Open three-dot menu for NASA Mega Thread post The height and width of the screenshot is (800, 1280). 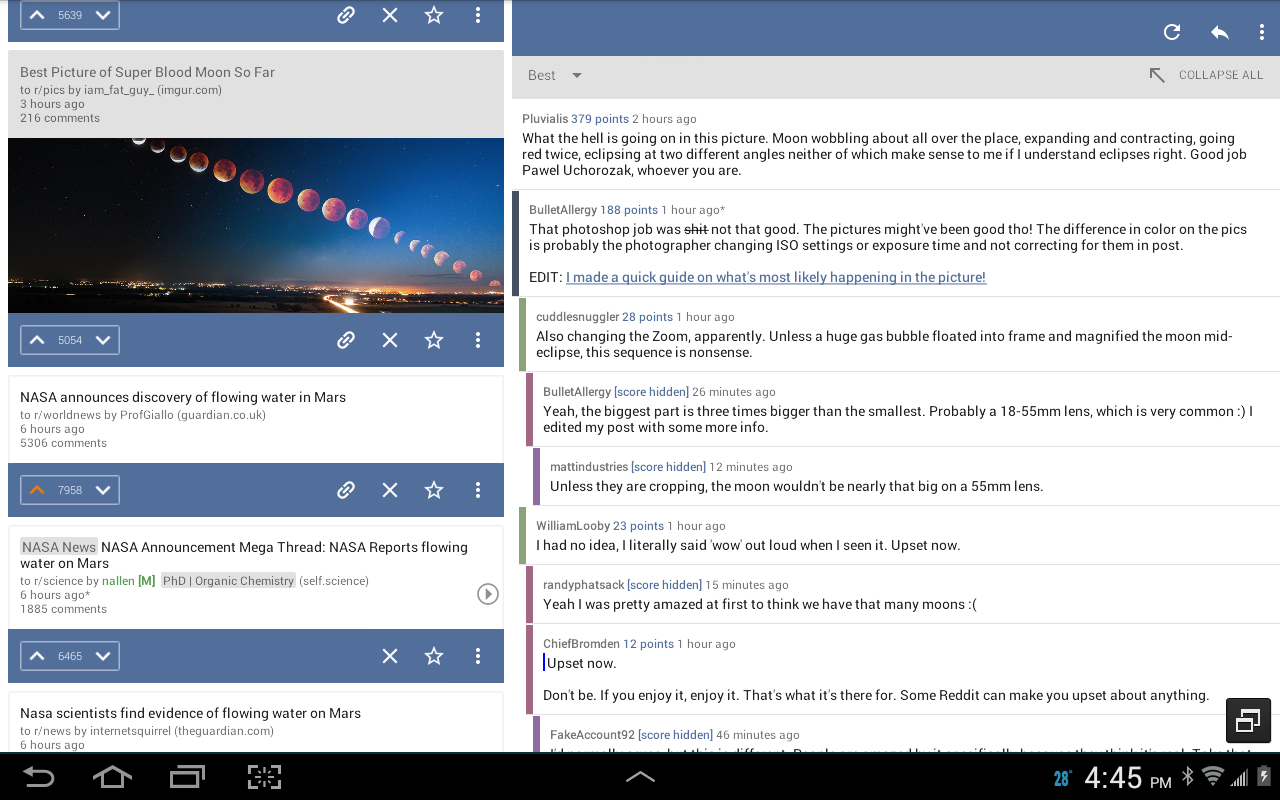click(x=478, y=656)
